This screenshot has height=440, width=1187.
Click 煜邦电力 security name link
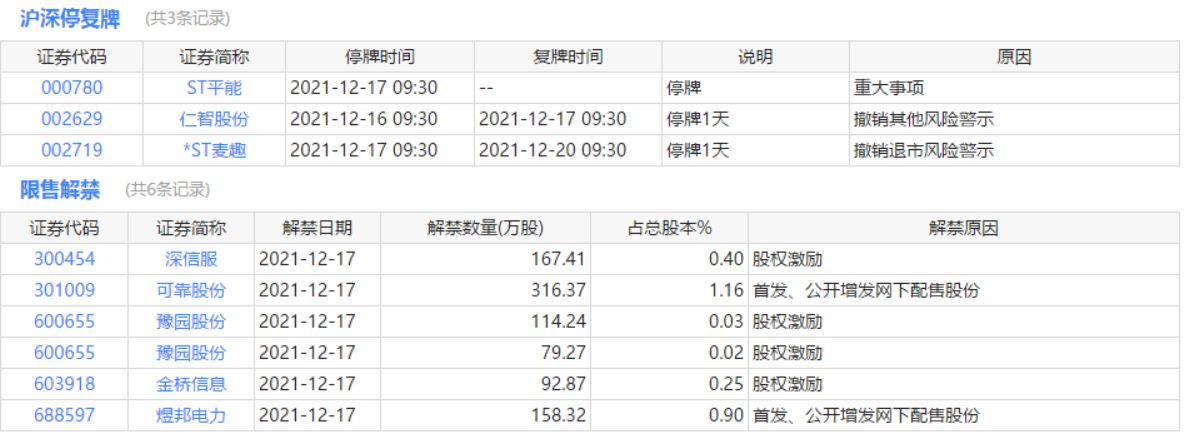(x=191, y=415)
